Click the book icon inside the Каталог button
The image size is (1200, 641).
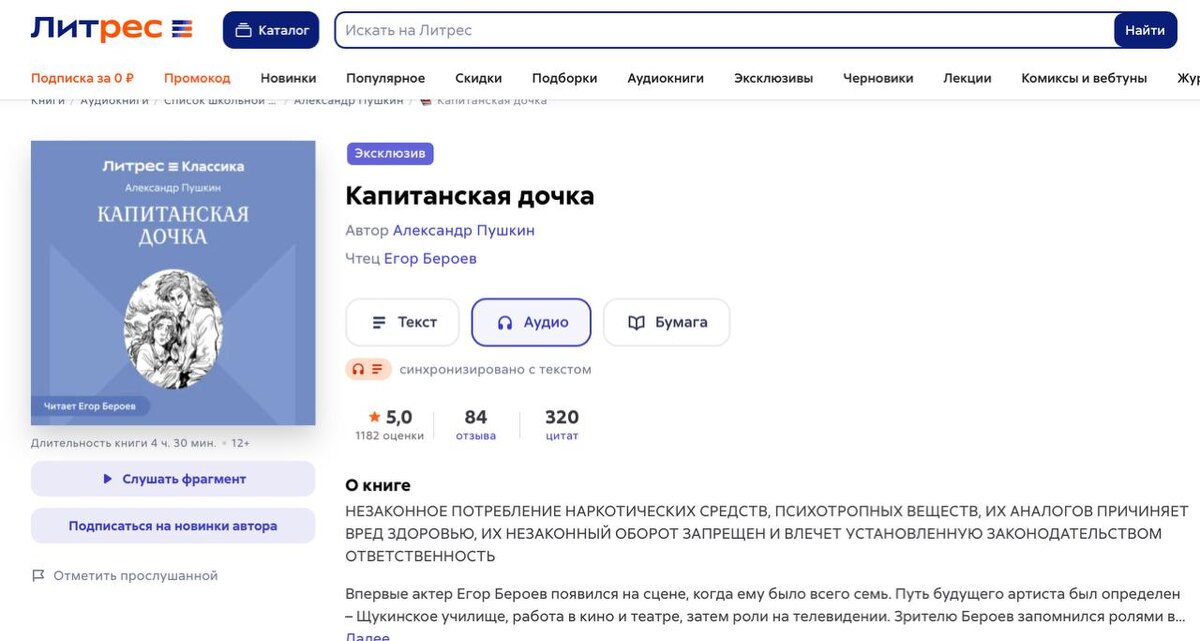coord(243,29)
